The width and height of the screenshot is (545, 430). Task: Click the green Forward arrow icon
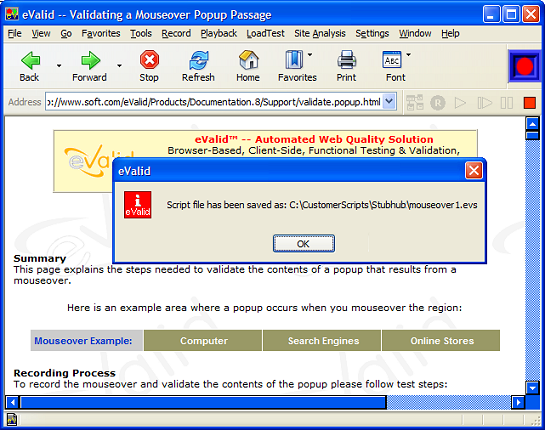click(90, 60)
